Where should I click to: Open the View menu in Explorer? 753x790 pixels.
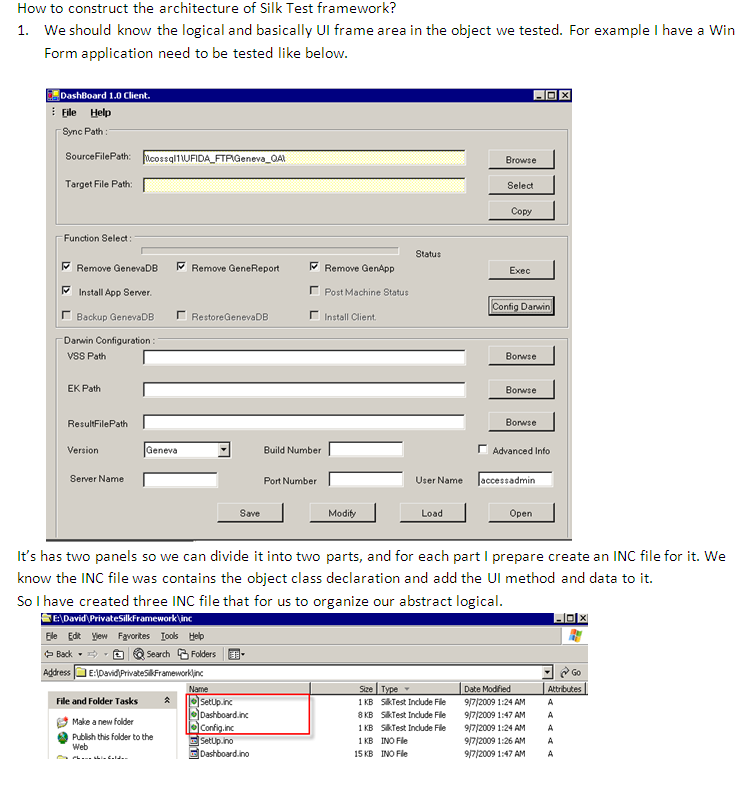(x=99, y=636)
